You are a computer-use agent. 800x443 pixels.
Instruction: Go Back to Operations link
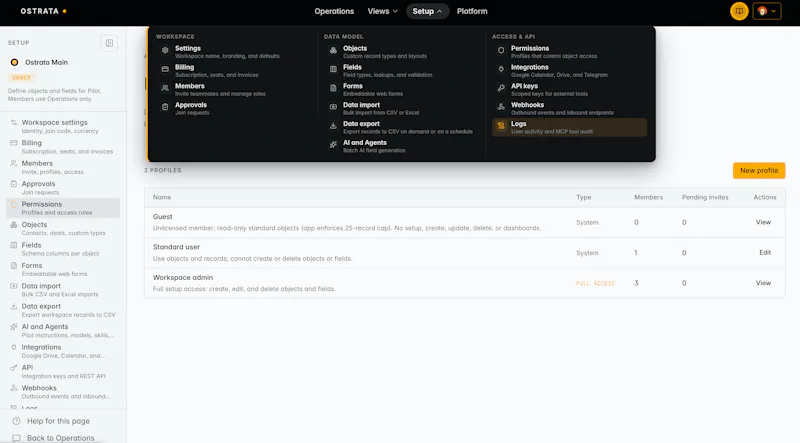coord(60,438)
